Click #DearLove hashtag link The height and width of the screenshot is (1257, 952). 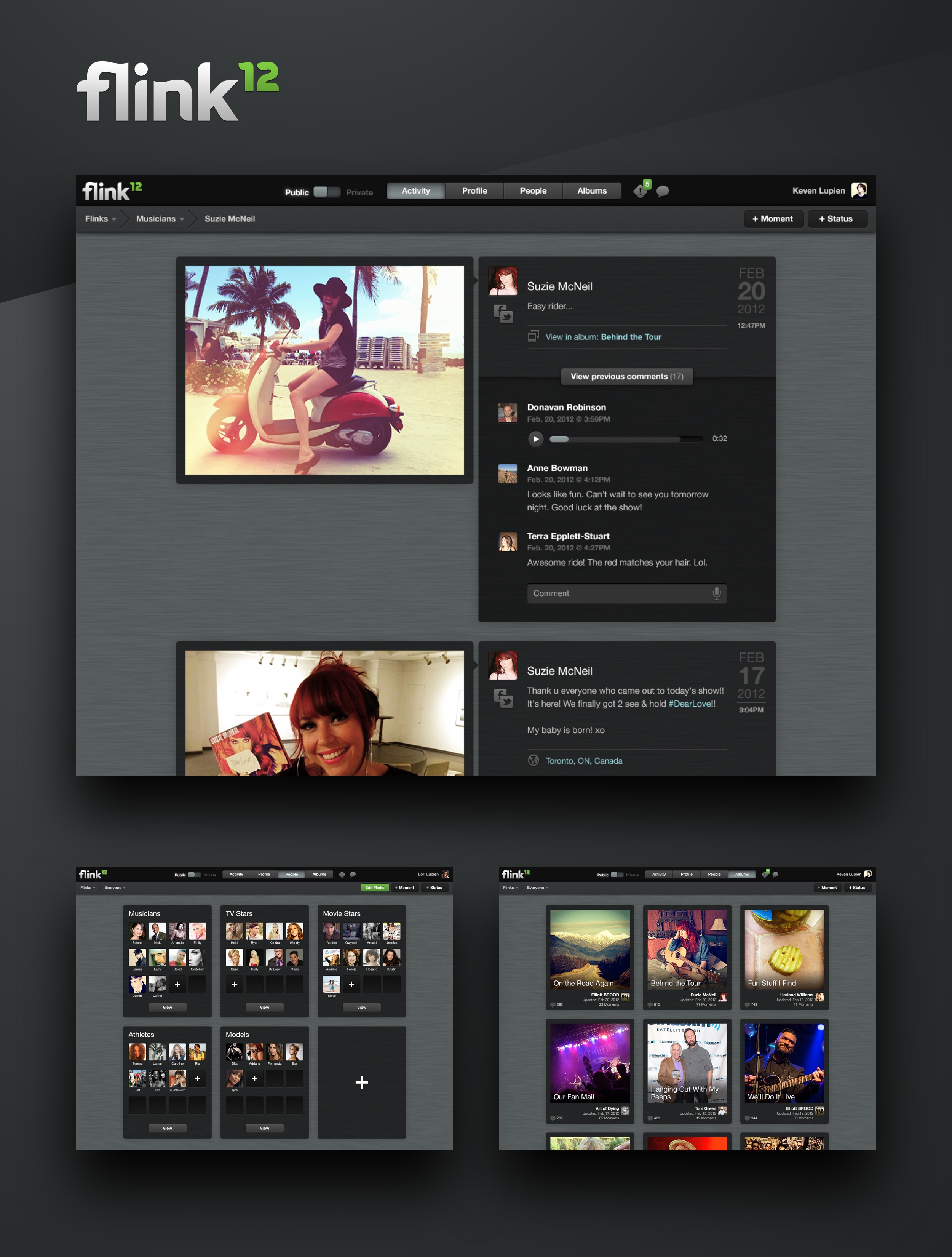[x=690, y=704]
